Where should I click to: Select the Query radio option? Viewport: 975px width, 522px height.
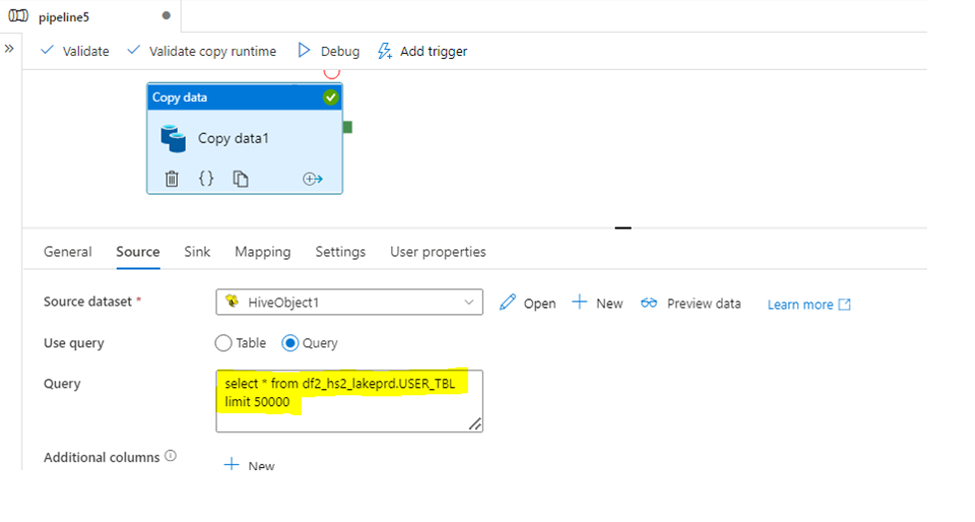coord(290,343)
